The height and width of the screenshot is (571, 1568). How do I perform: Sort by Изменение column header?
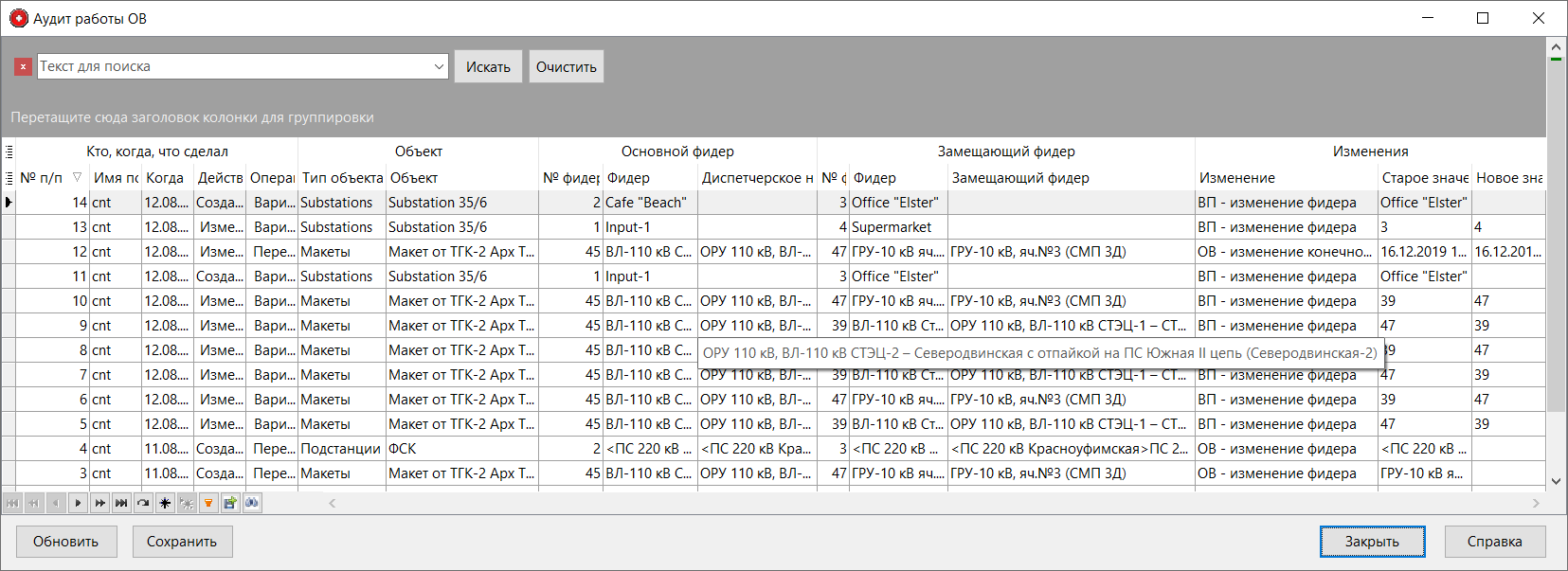1287,178
